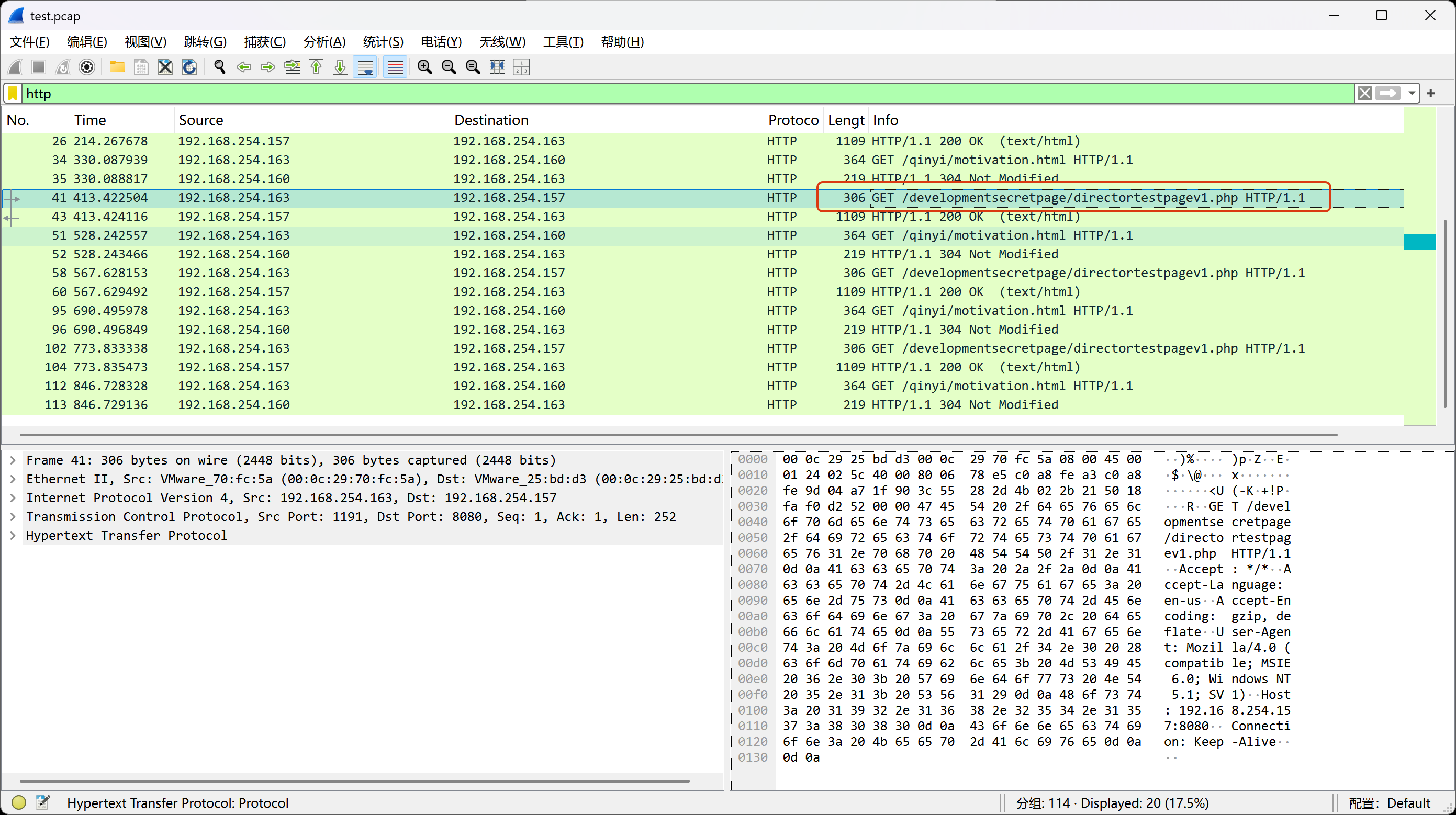Click the open capture file folder icon
This screenshot has height=815, width=1456.
[x=117, y=67]
